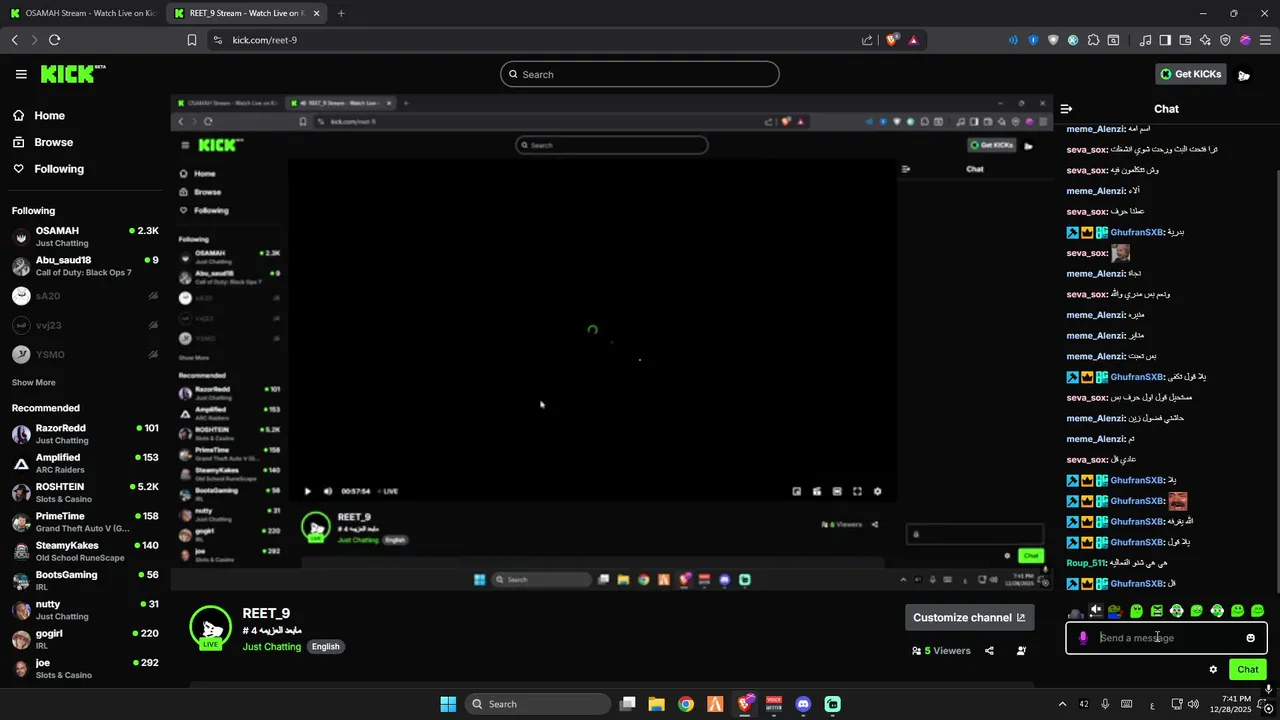1280x720 pixels.
Task: Click the KICK logo
Action: click(x=72, y=74)
